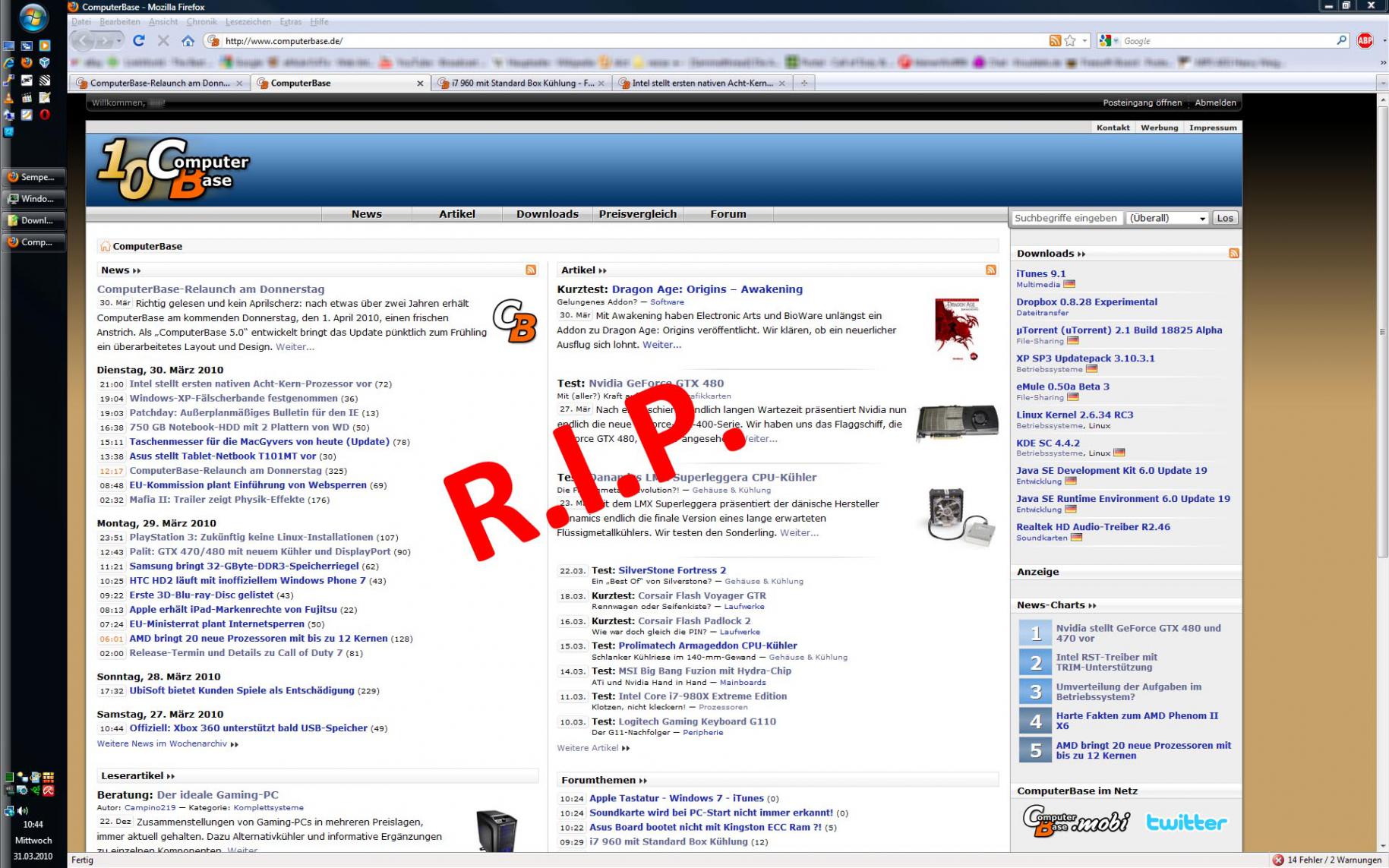Click the ComputerBase 10 logo in the header
1389x868 pixels.
[x=172, y=169]
